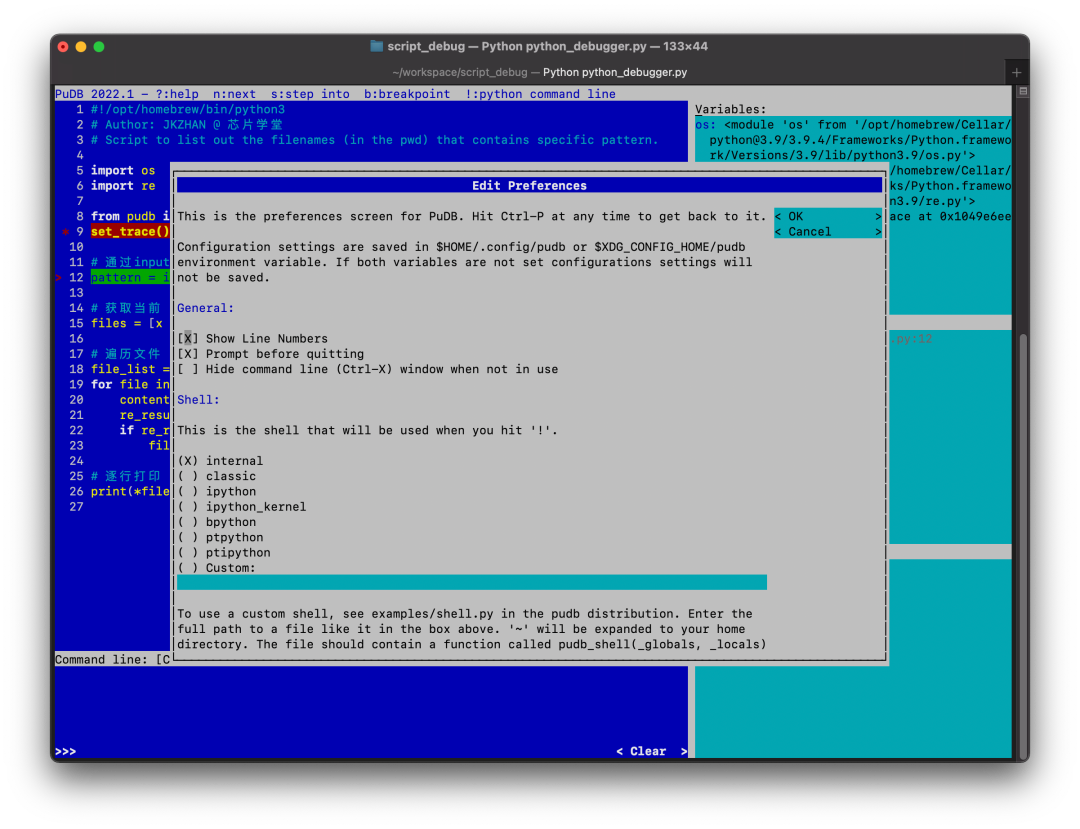Click the '?:help' hint in header

(177, 94)
